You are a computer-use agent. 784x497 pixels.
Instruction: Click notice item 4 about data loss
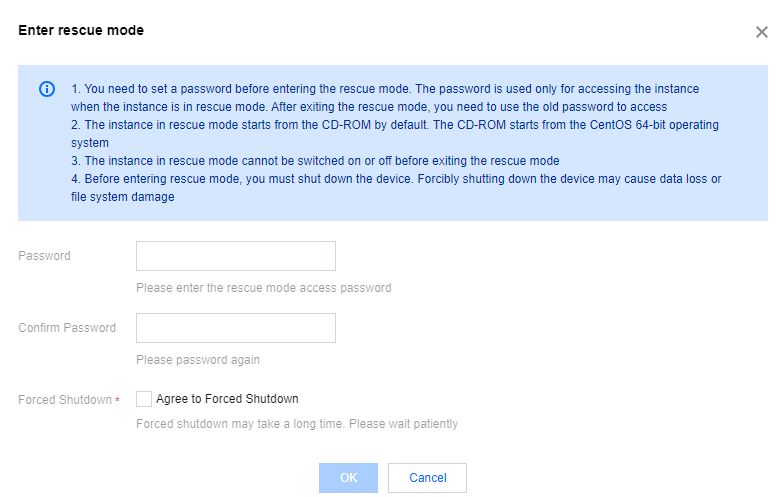[396, 188]
